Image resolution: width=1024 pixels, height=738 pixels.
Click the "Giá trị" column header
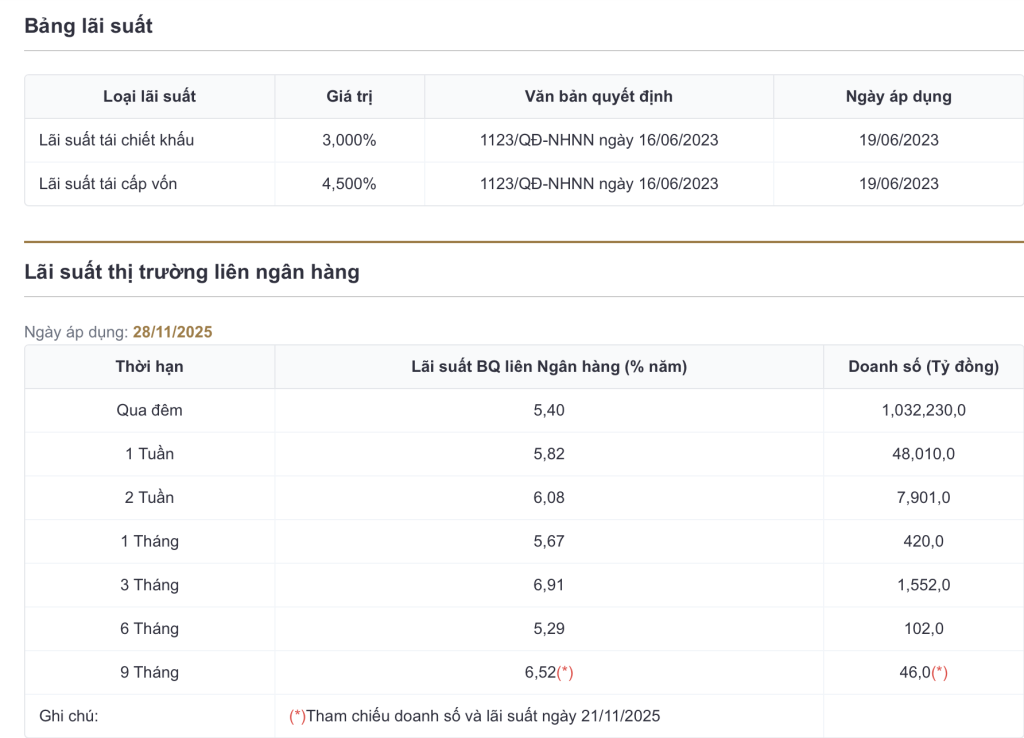pyautogui.click(x=349, y=97)
